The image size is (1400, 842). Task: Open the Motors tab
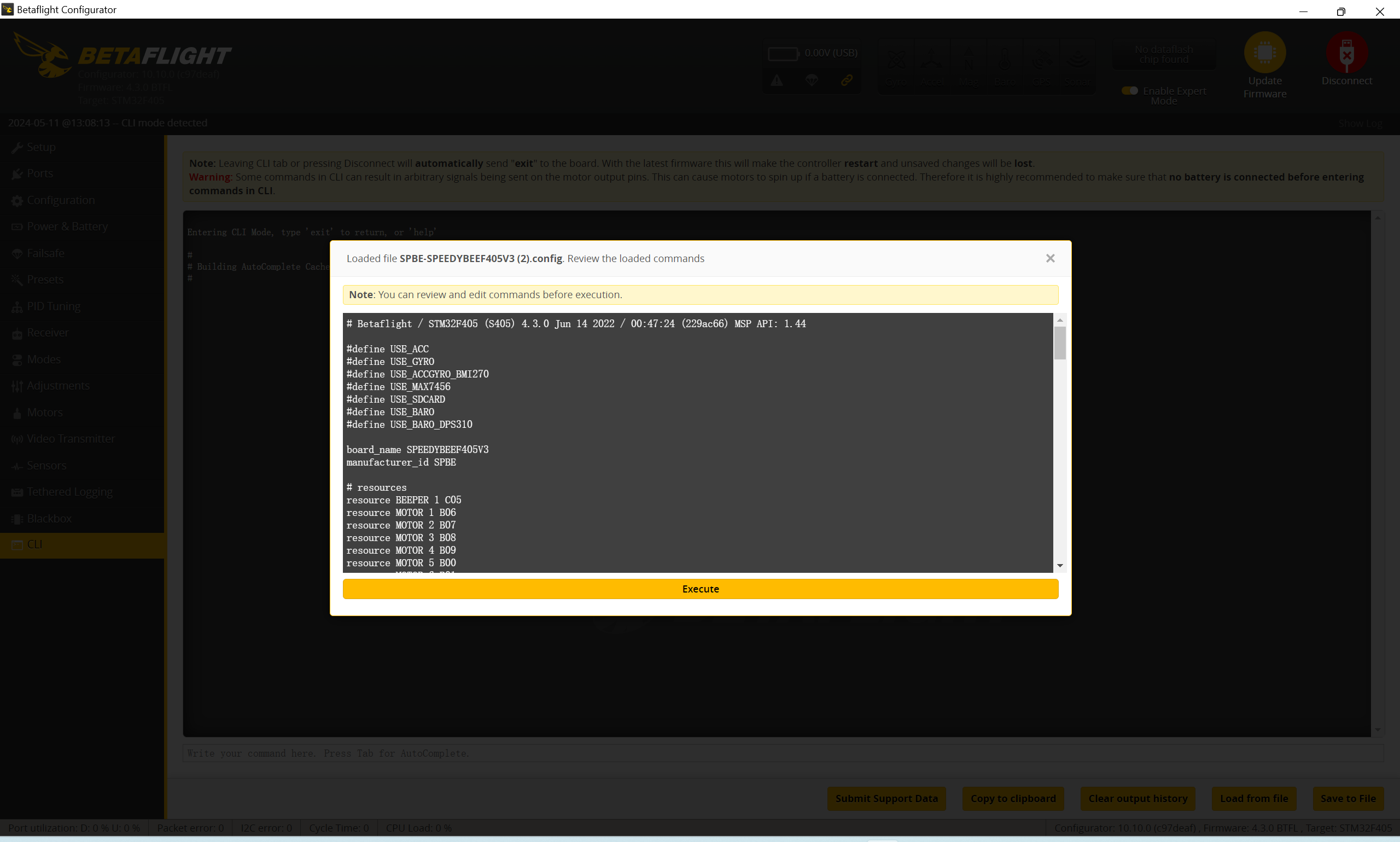82,413
